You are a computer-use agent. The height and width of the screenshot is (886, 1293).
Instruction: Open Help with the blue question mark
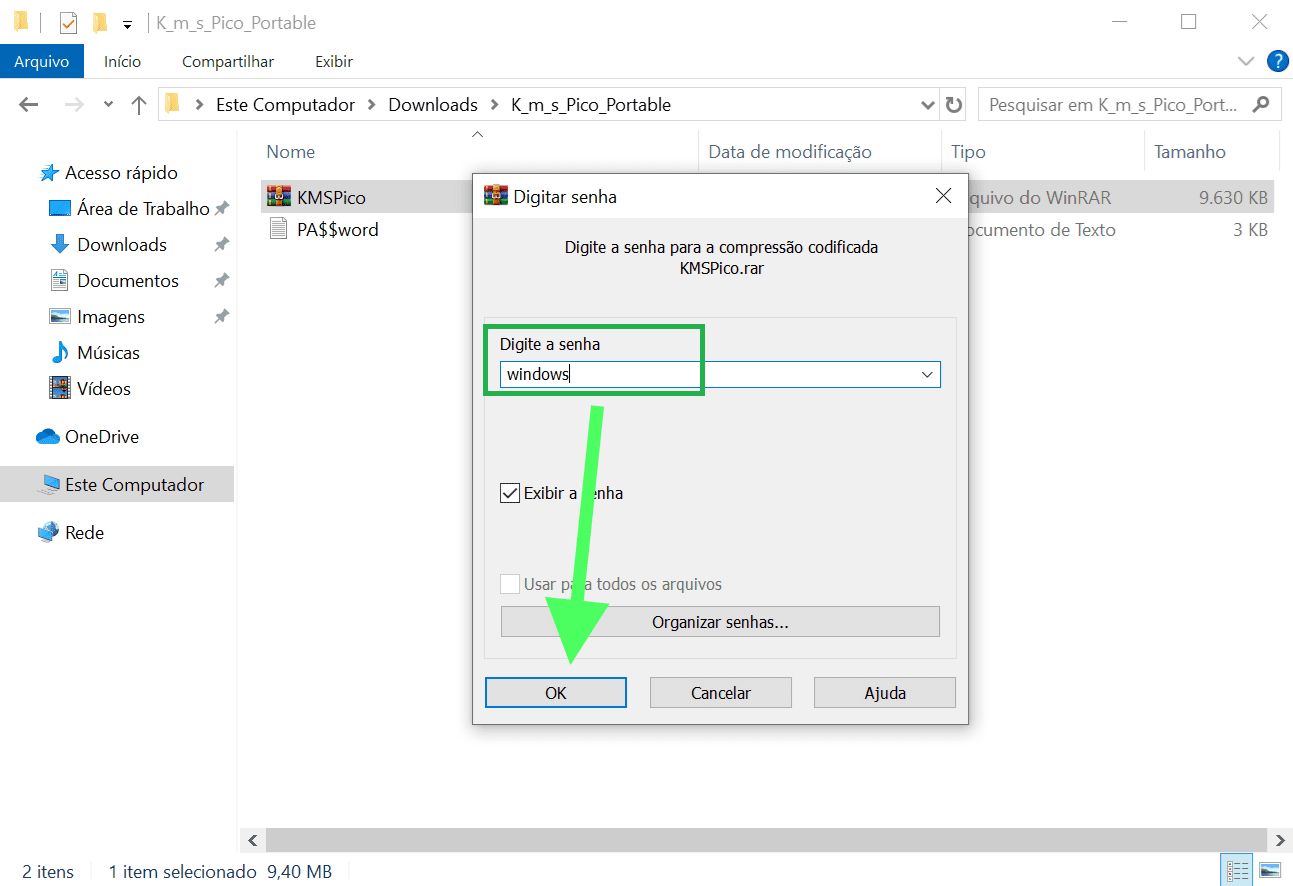click(x=1277, y=61)
